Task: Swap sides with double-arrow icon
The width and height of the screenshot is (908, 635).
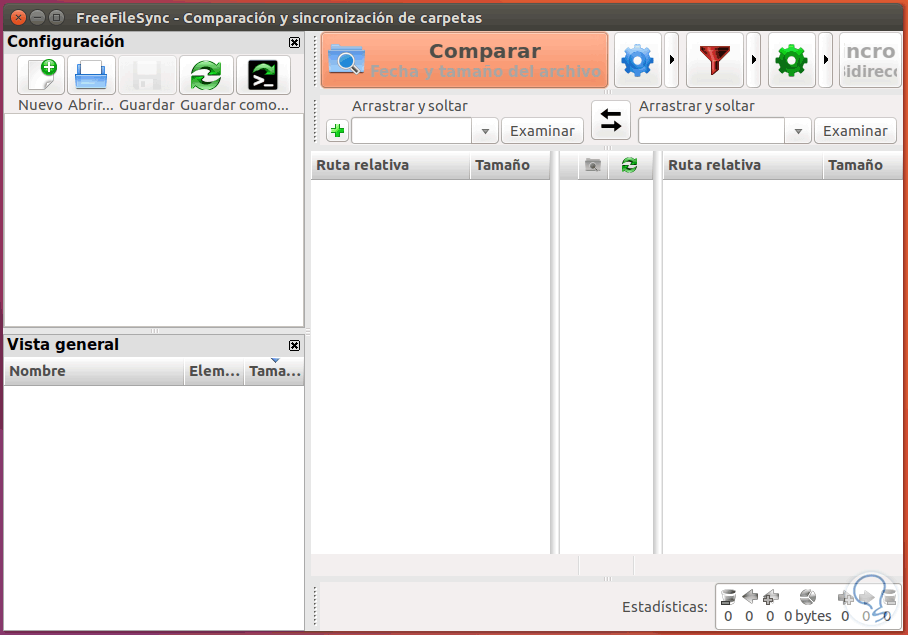Action: 611,120
